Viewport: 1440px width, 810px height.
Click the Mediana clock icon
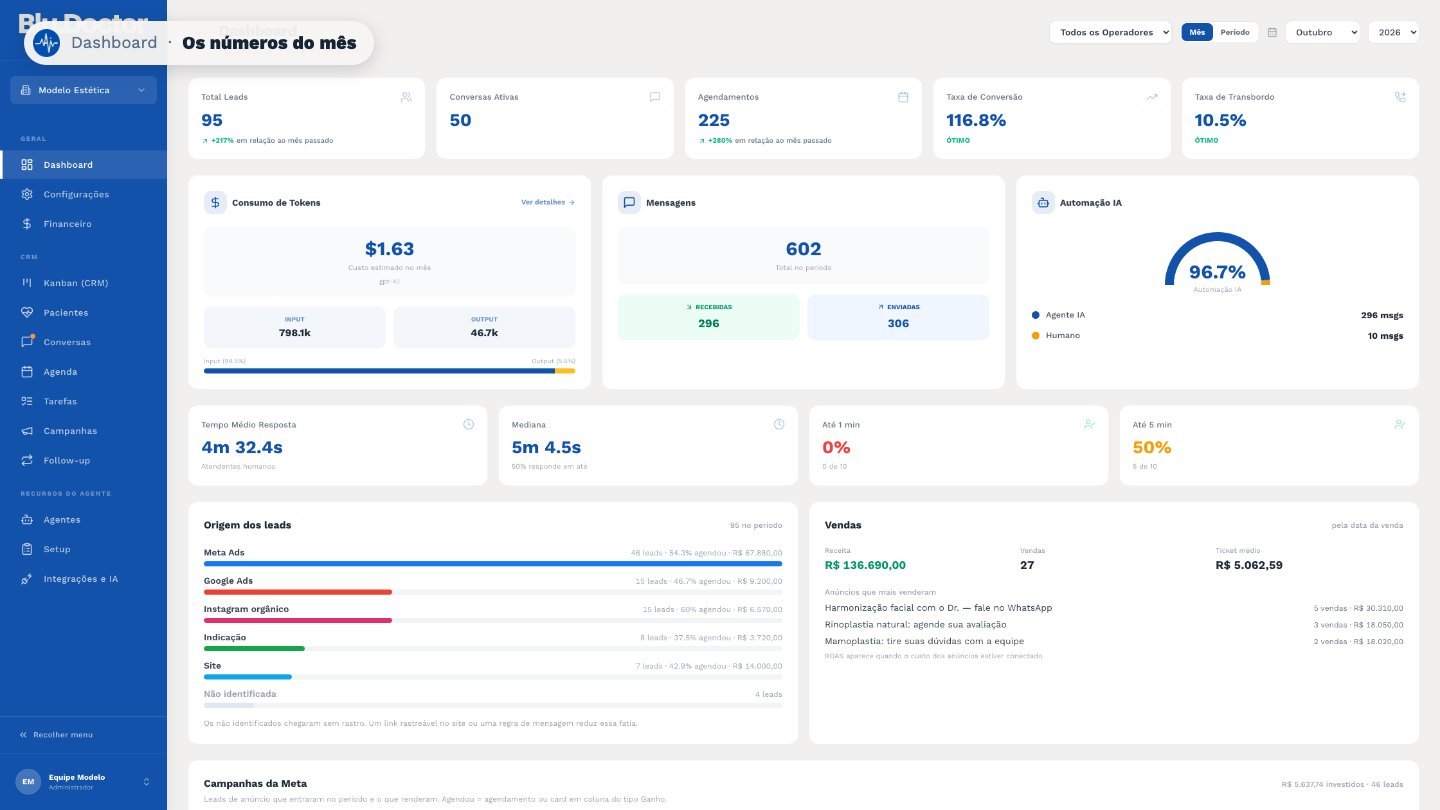click(779, 425)
